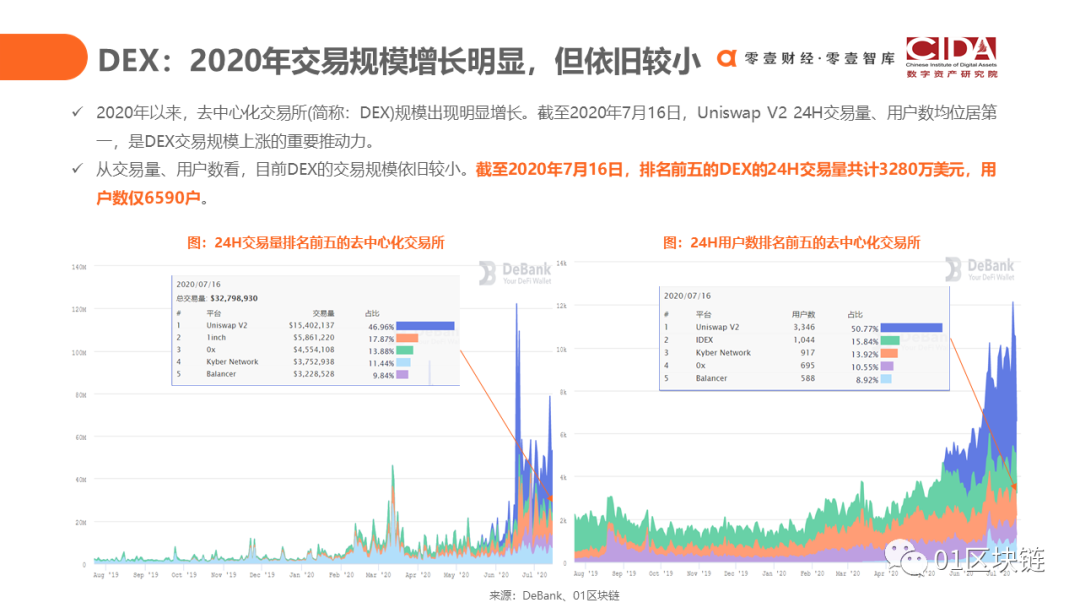Click the blue 50.77% share bar
1080x608 pixels.
click(x=911, y=328)
